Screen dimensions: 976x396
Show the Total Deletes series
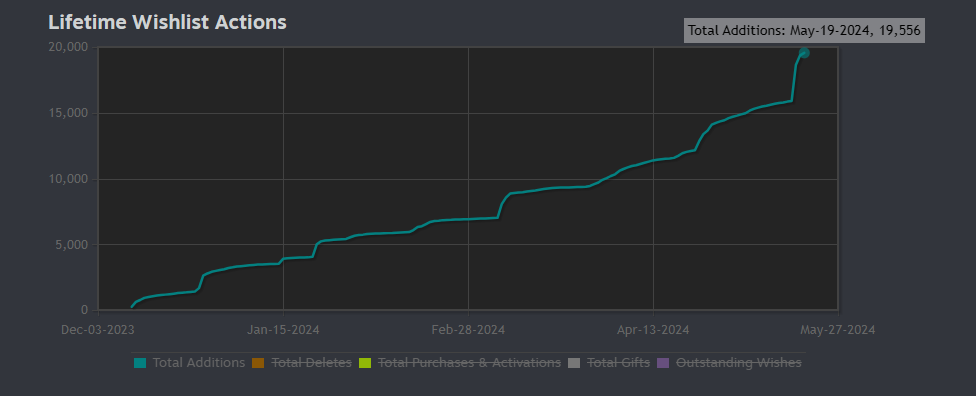coord(311,362)
